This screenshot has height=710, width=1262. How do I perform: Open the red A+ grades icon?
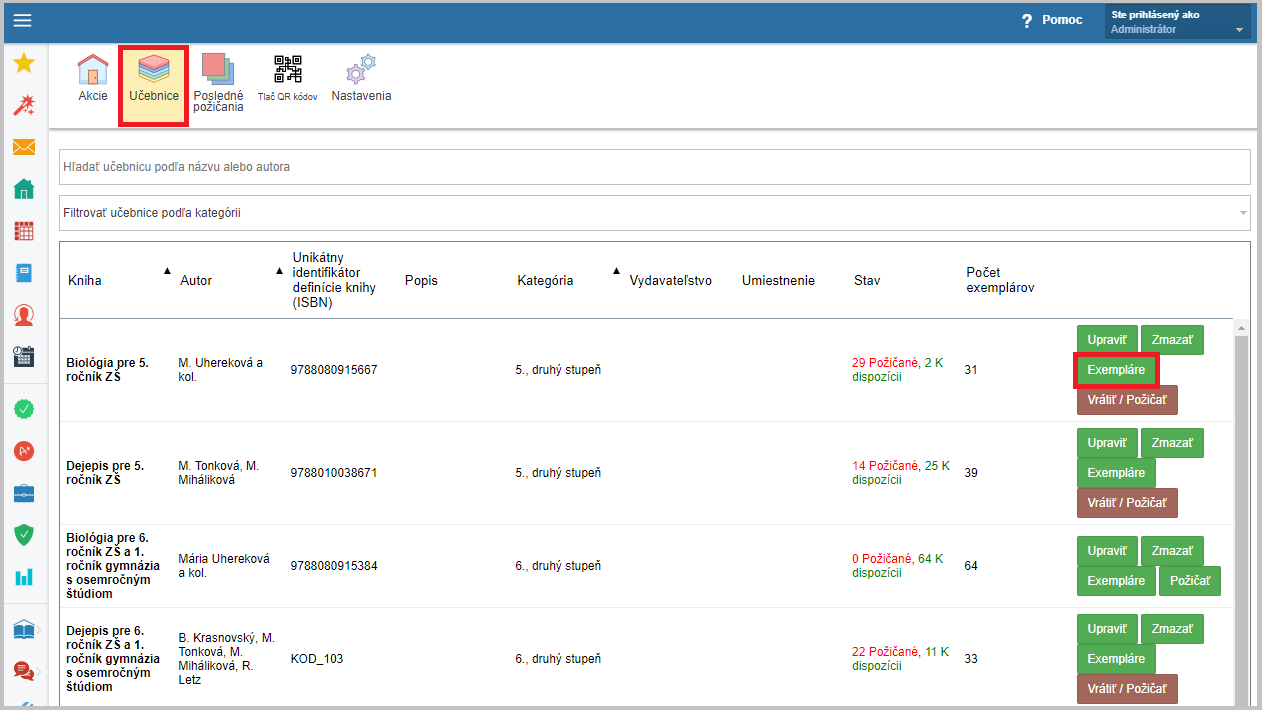(24, 451)
